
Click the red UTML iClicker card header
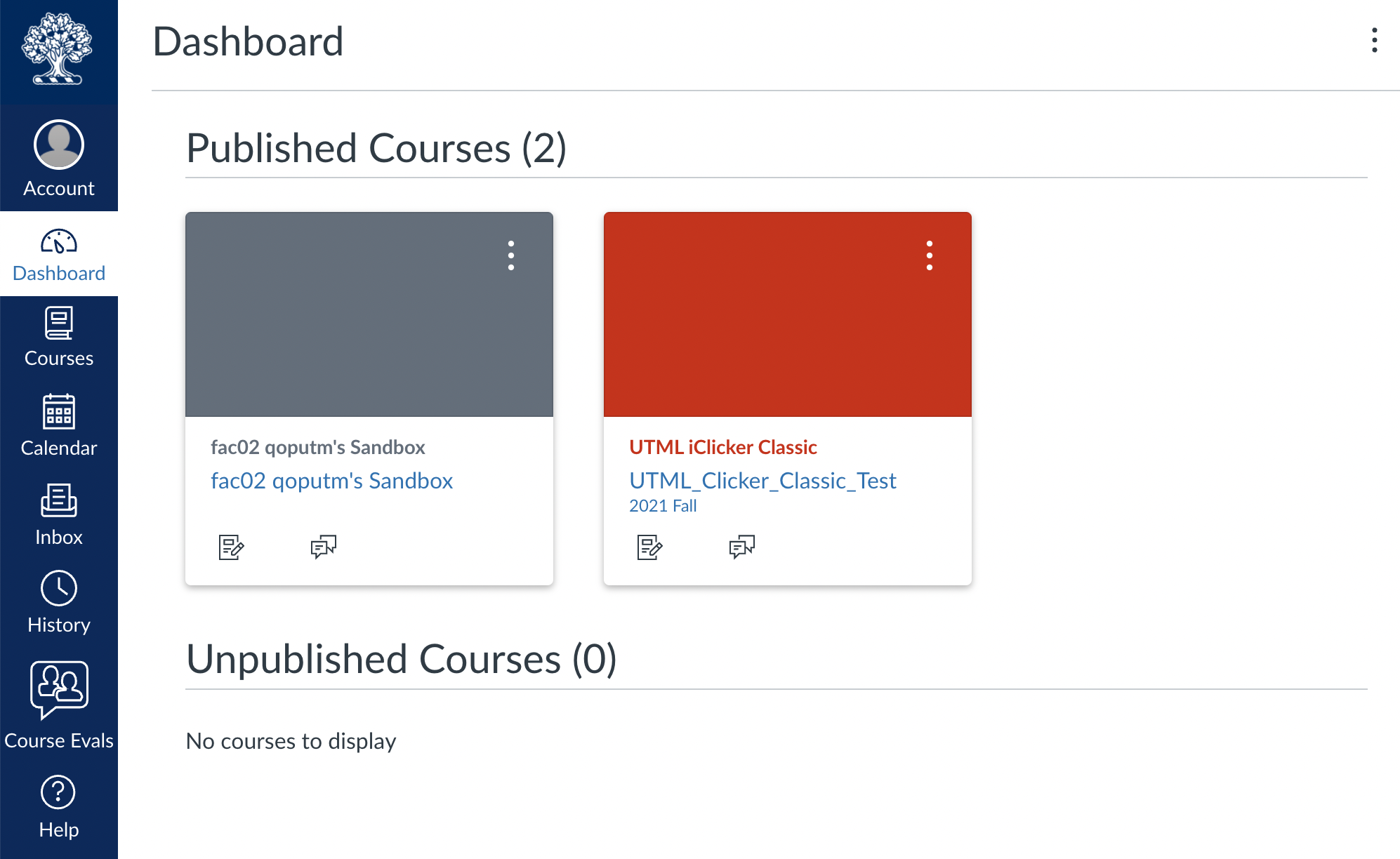[788, 314]
